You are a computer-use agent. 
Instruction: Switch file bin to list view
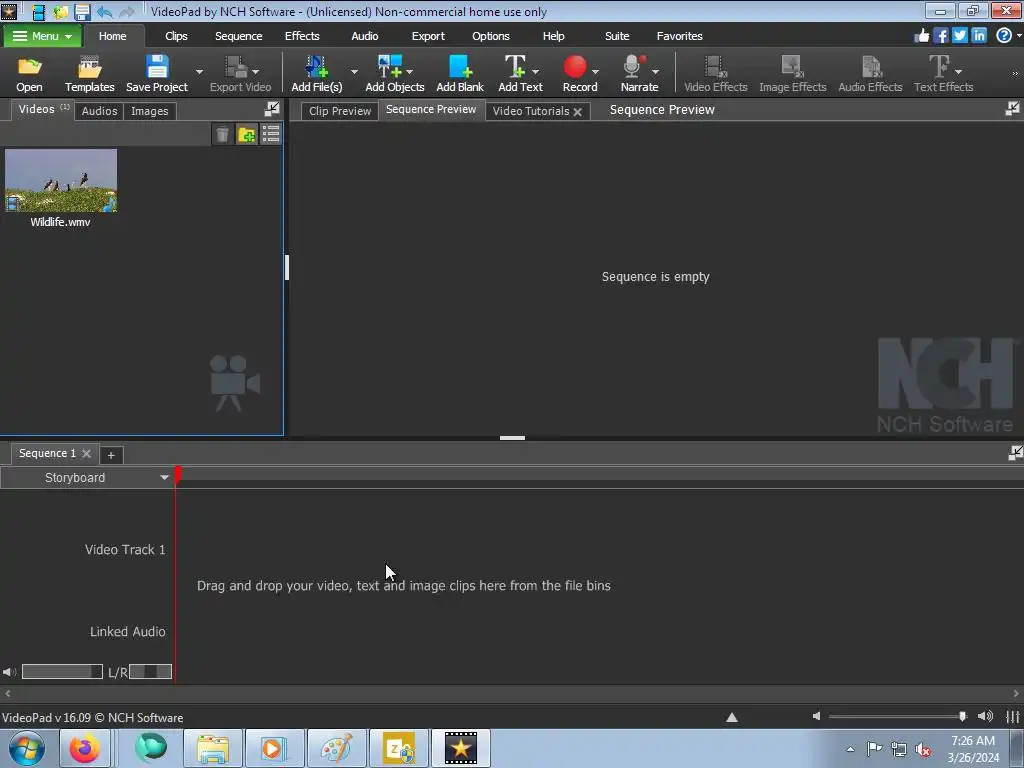point(270,135)
